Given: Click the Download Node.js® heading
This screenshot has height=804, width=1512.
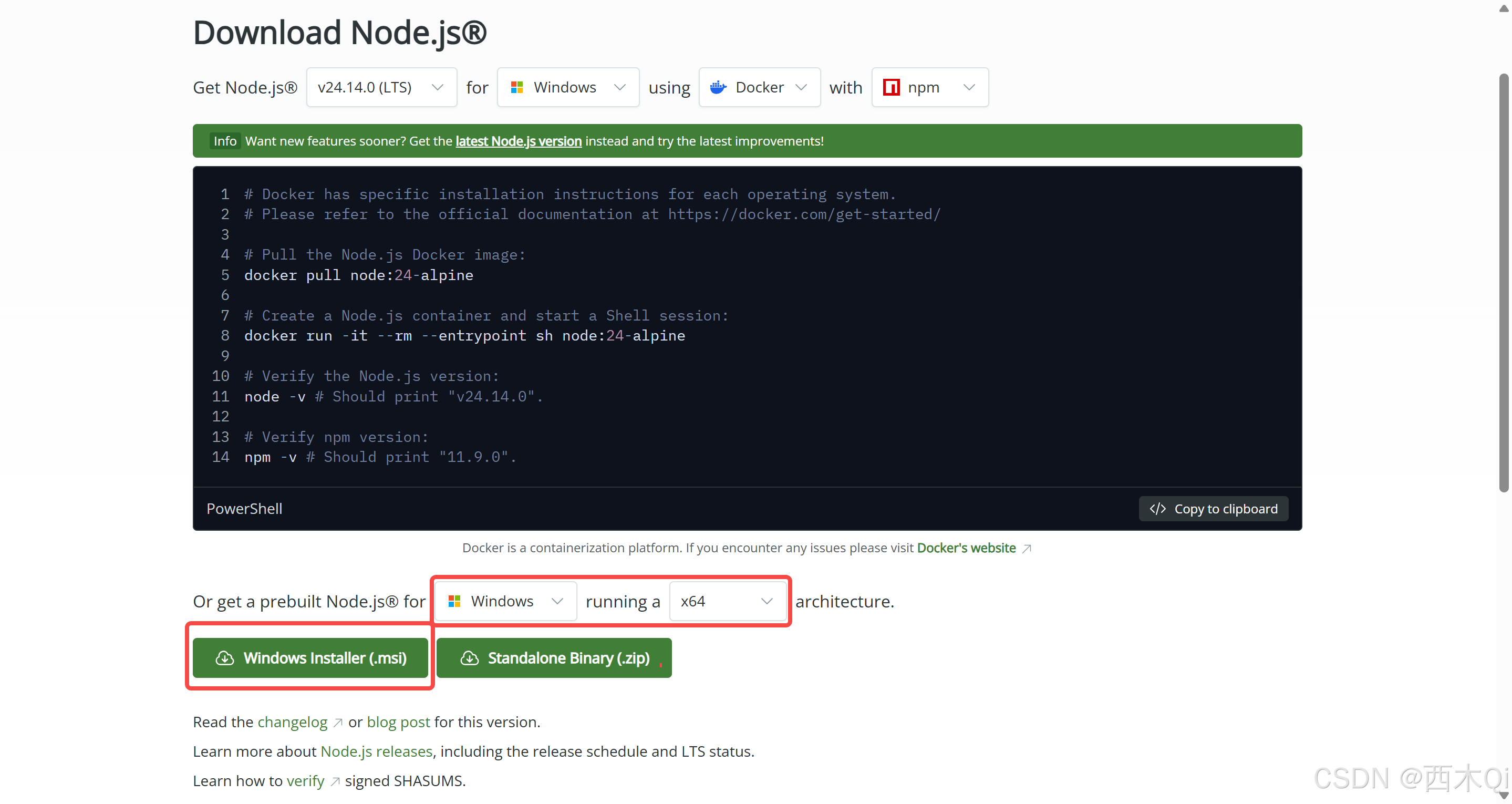Looking at the screenshot, I should pyautogui.click(x=340, y=33).
